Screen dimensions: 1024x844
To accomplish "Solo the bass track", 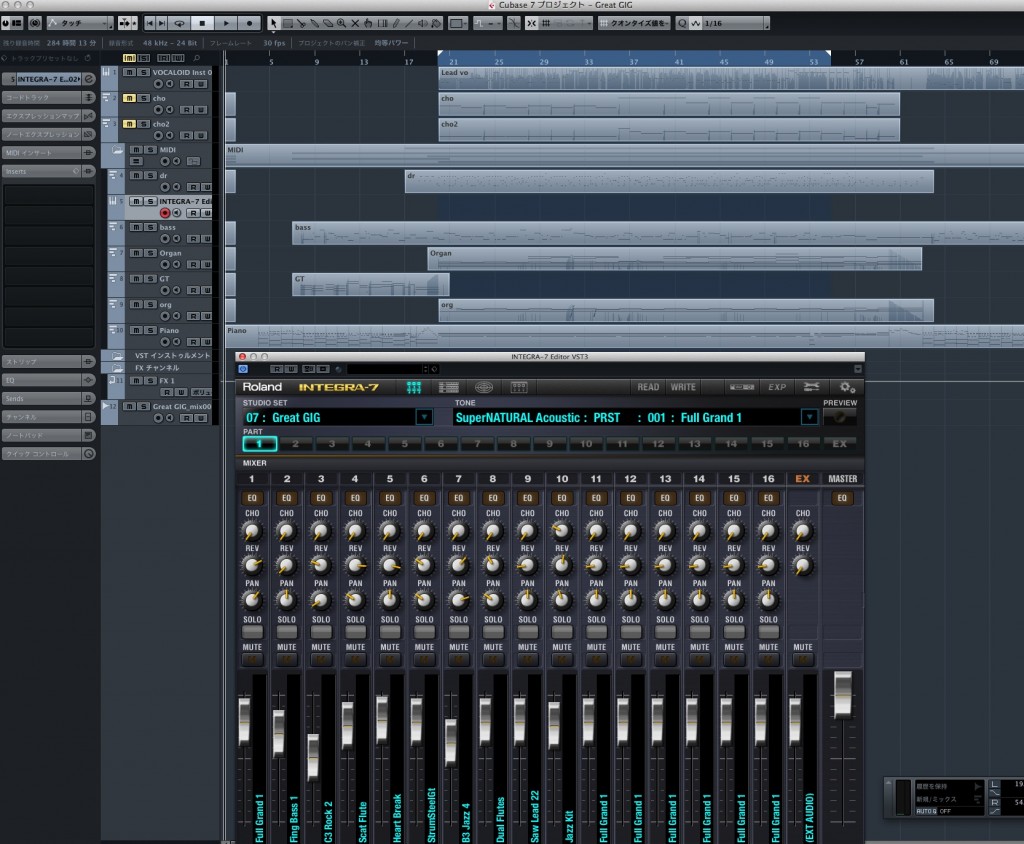I will click(x=150, y=227).
